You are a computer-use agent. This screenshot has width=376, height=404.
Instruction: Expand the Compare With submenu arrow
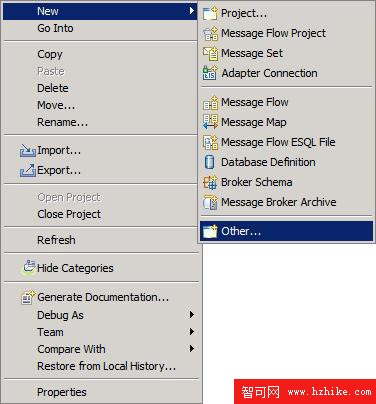[192, 349]
